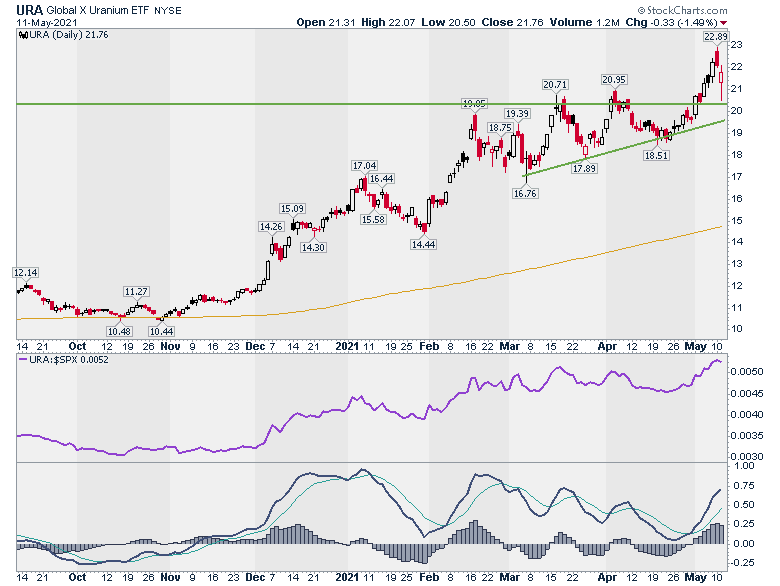Screen dimensions: 780x586
Task: Click the 12.14 September high label
Action: 25,273
